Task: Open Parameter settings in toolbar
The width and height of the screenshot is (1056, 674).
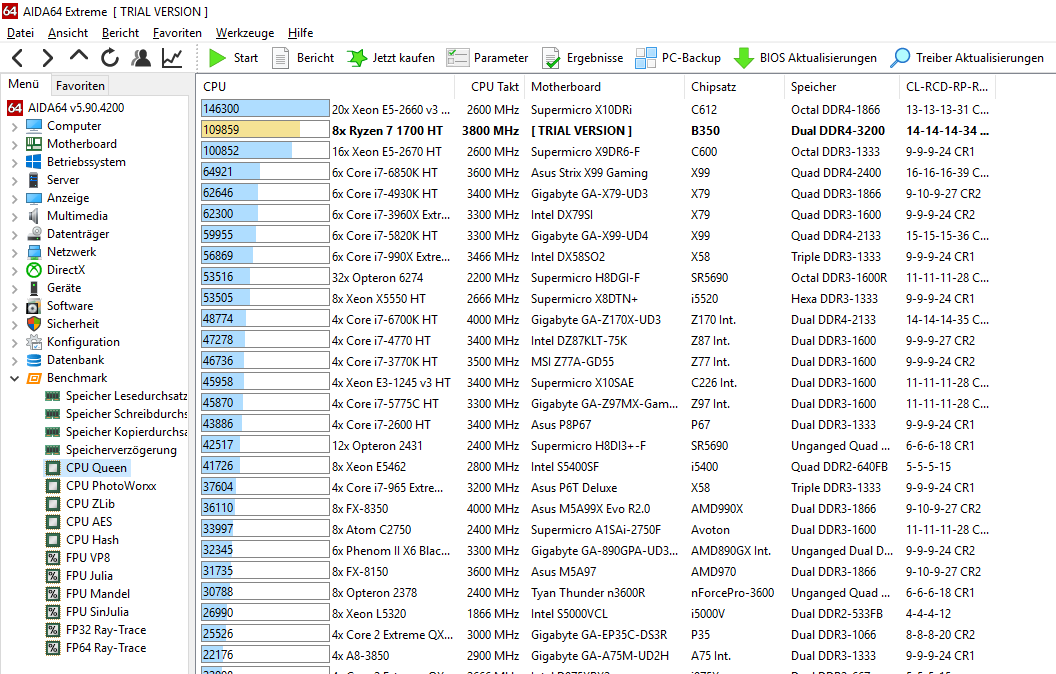Action: (487, 58)
